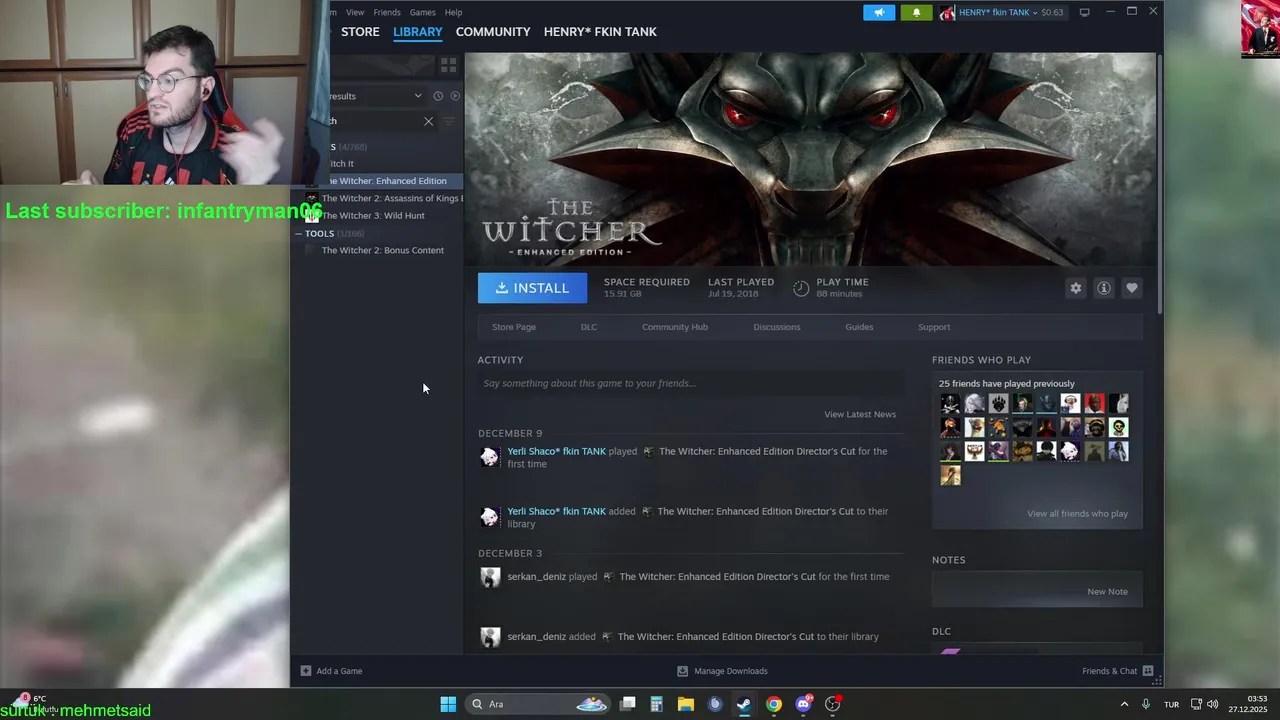Open the game's Store Page
The height and width of the screenshot is (720, 1280).
514,327
